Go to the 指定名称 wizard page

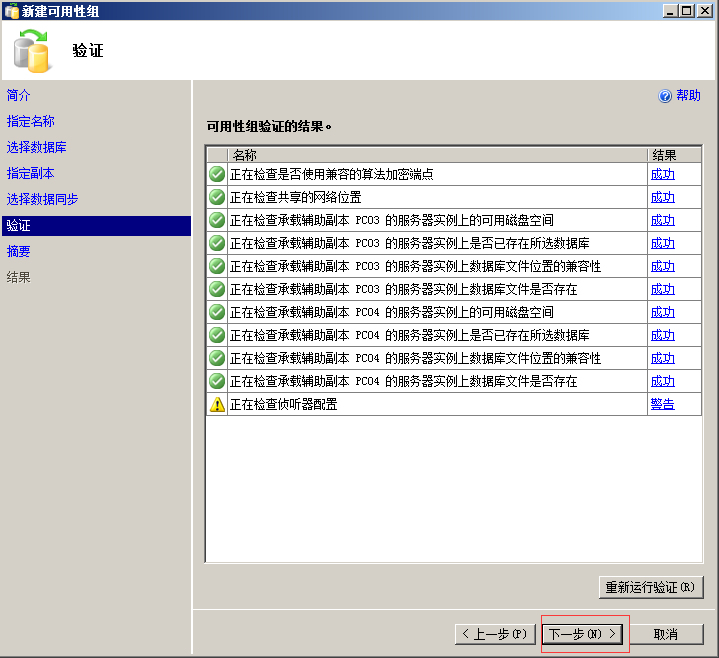click(31, 121)
